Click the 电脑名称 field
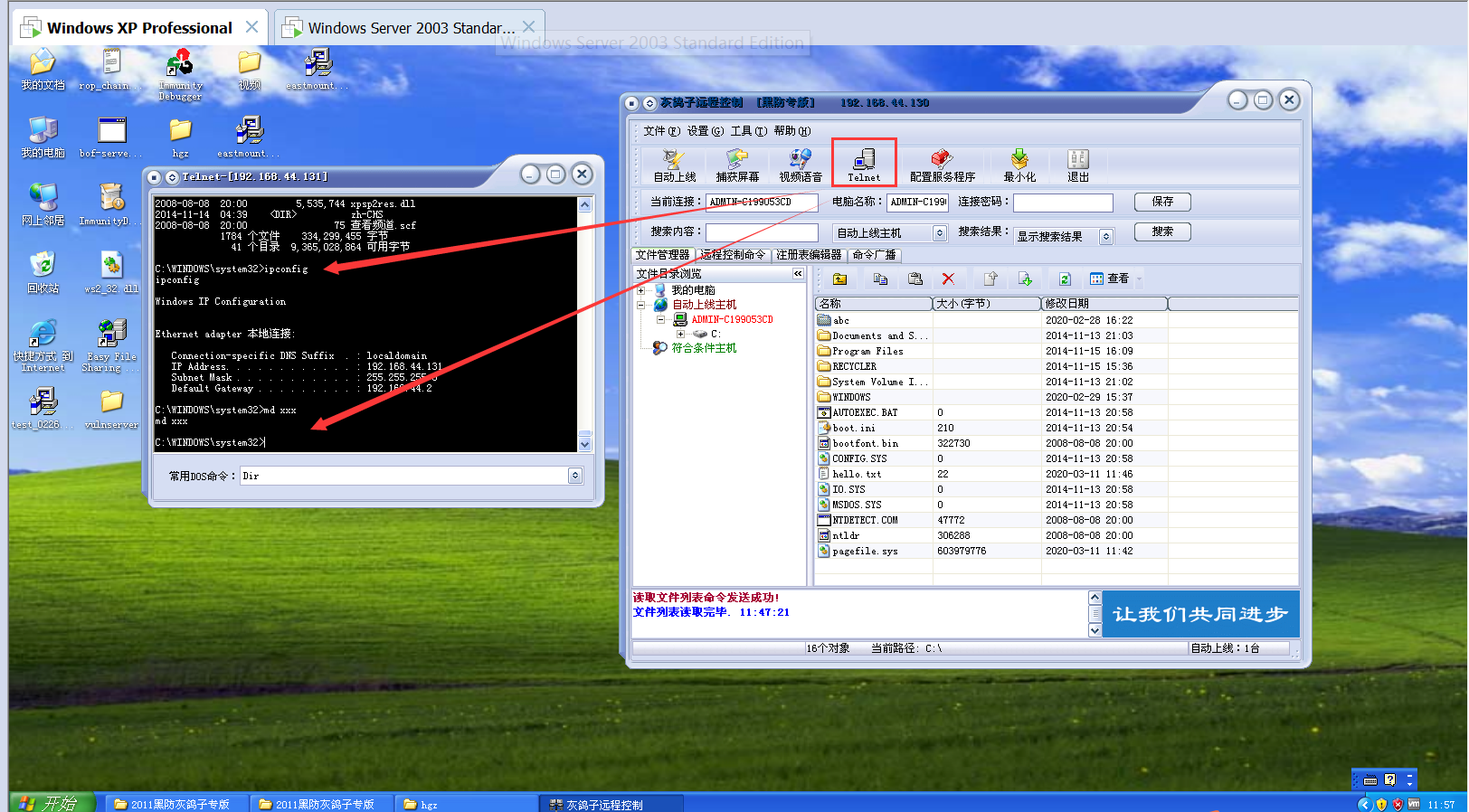 pyautogui.click(x=918, y=202)
